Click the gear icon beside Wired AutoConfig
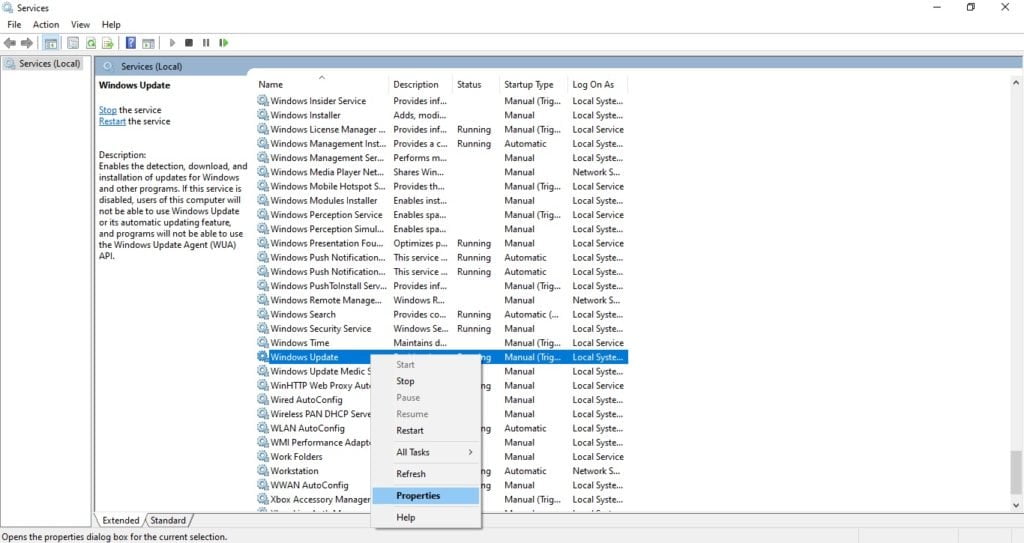 [x=263, y=399]
